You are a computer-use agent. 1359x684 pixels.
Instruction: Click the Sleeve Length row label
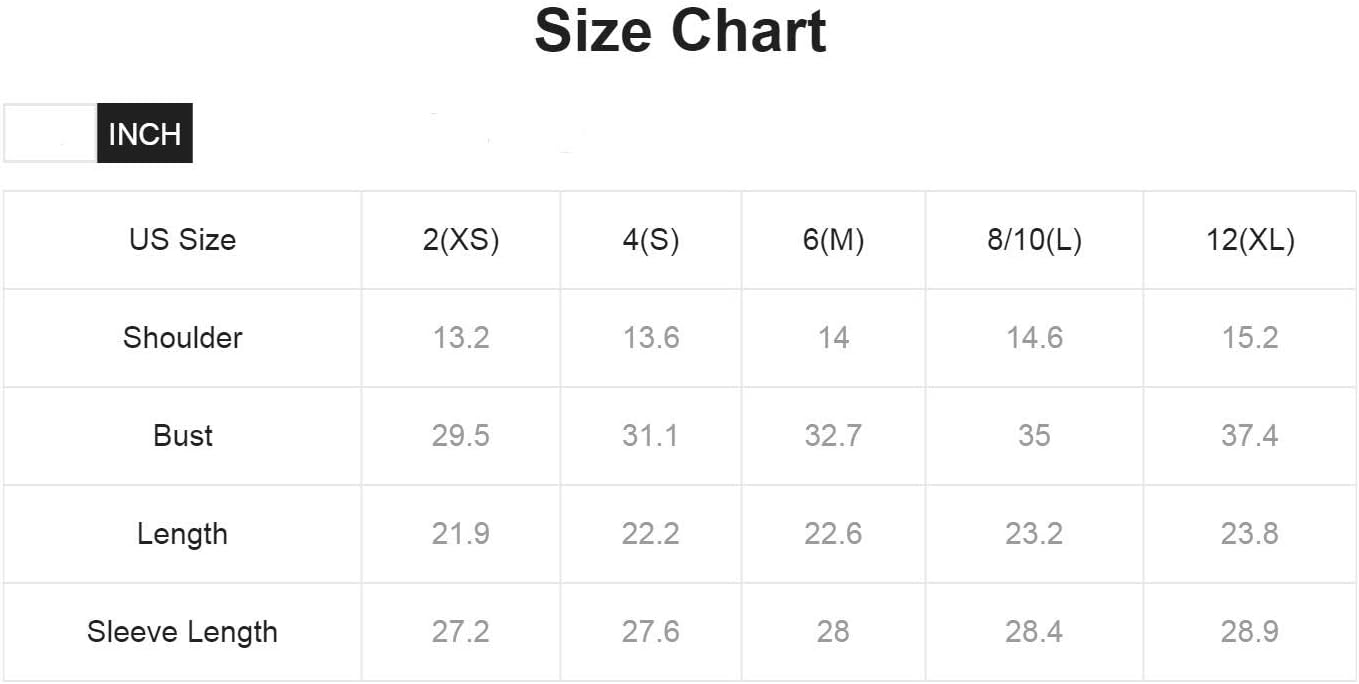[x=182, y=632]
